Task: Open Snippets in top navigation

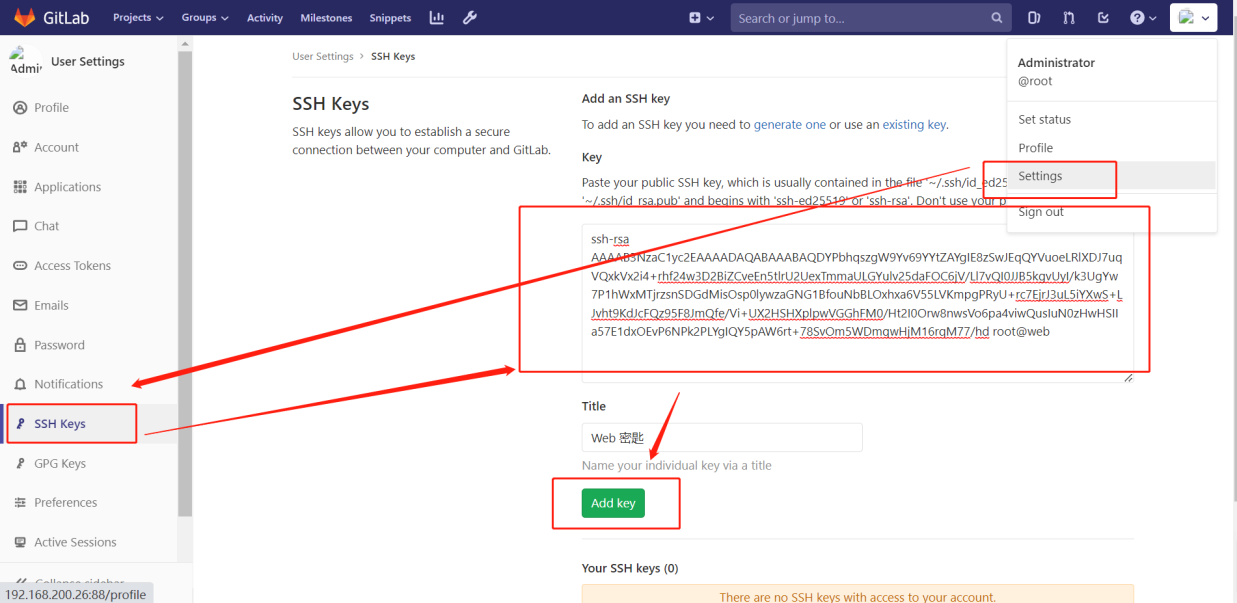Action: (390, 17)
